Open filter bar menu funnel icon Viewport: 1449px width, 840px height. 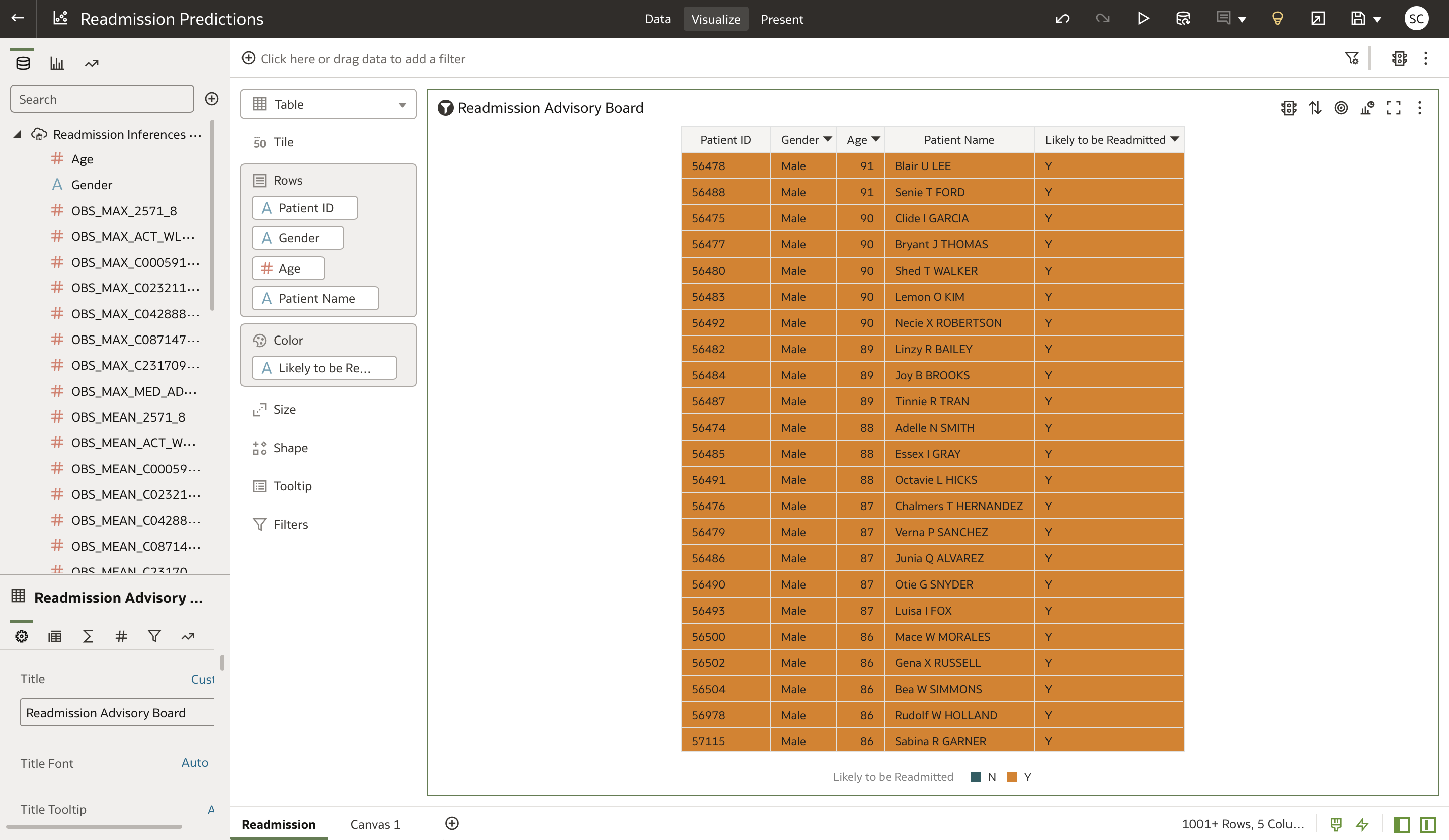click(x=1351, y=58)
